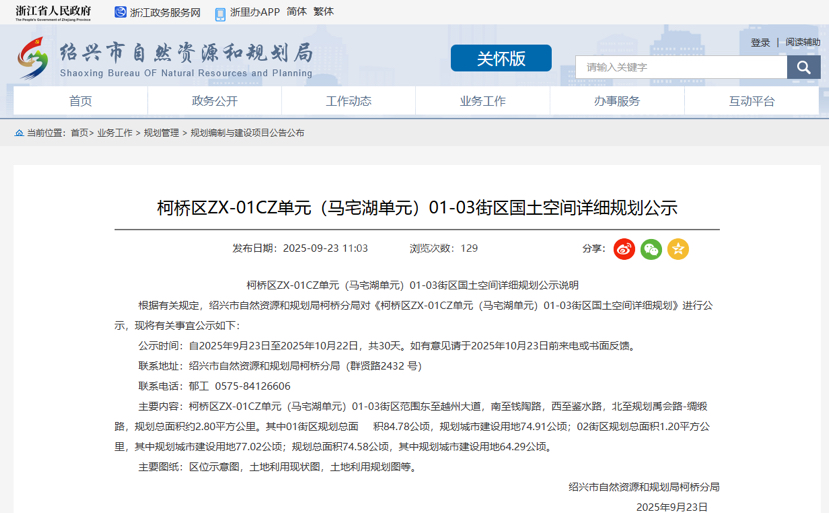Viewport: 829px width, 513px height.
Task: Open the 浙江政务服务网 icon
Action: point(120,13)
